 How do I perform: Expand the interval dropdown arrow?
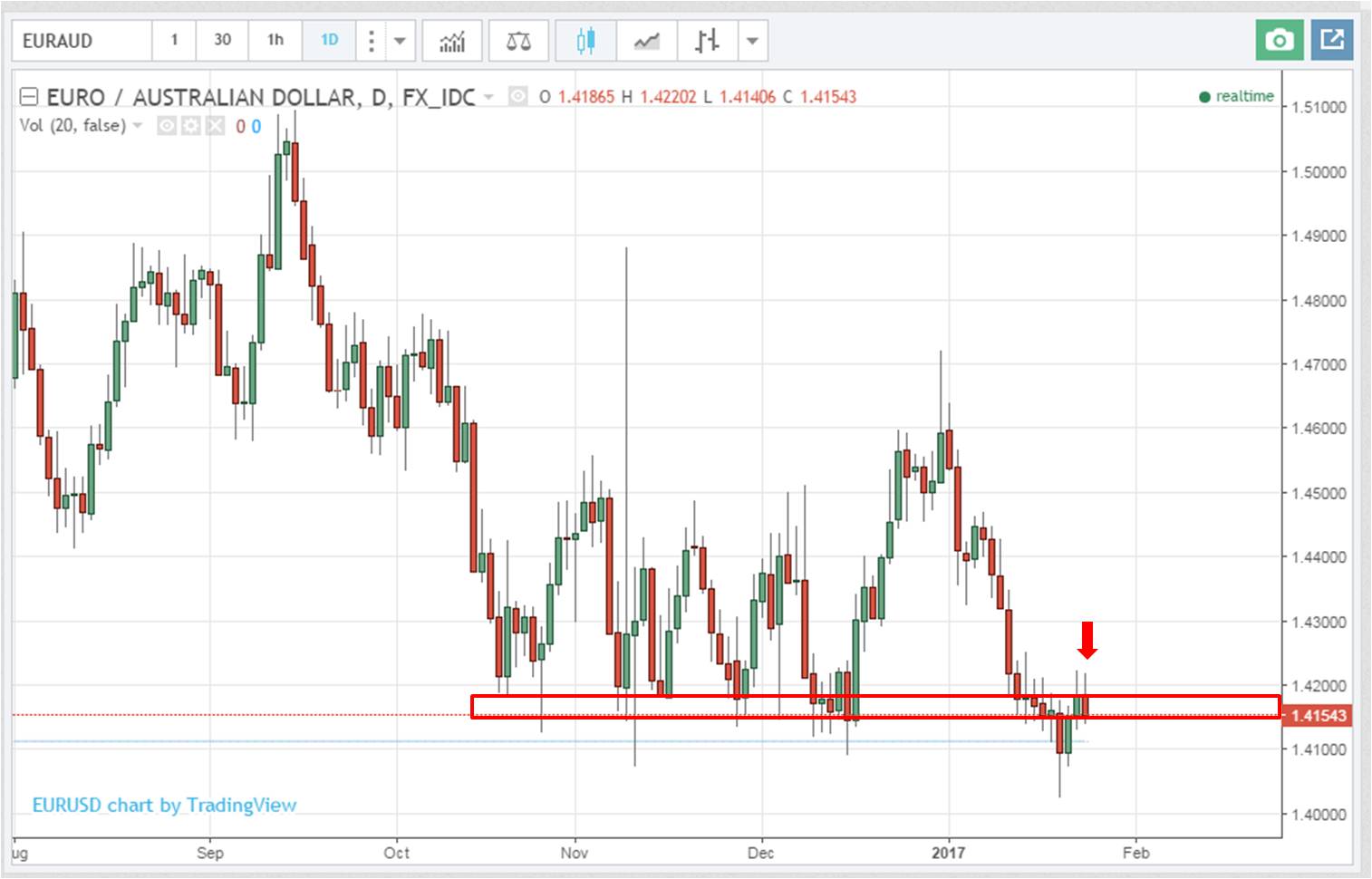click(400, 41)
